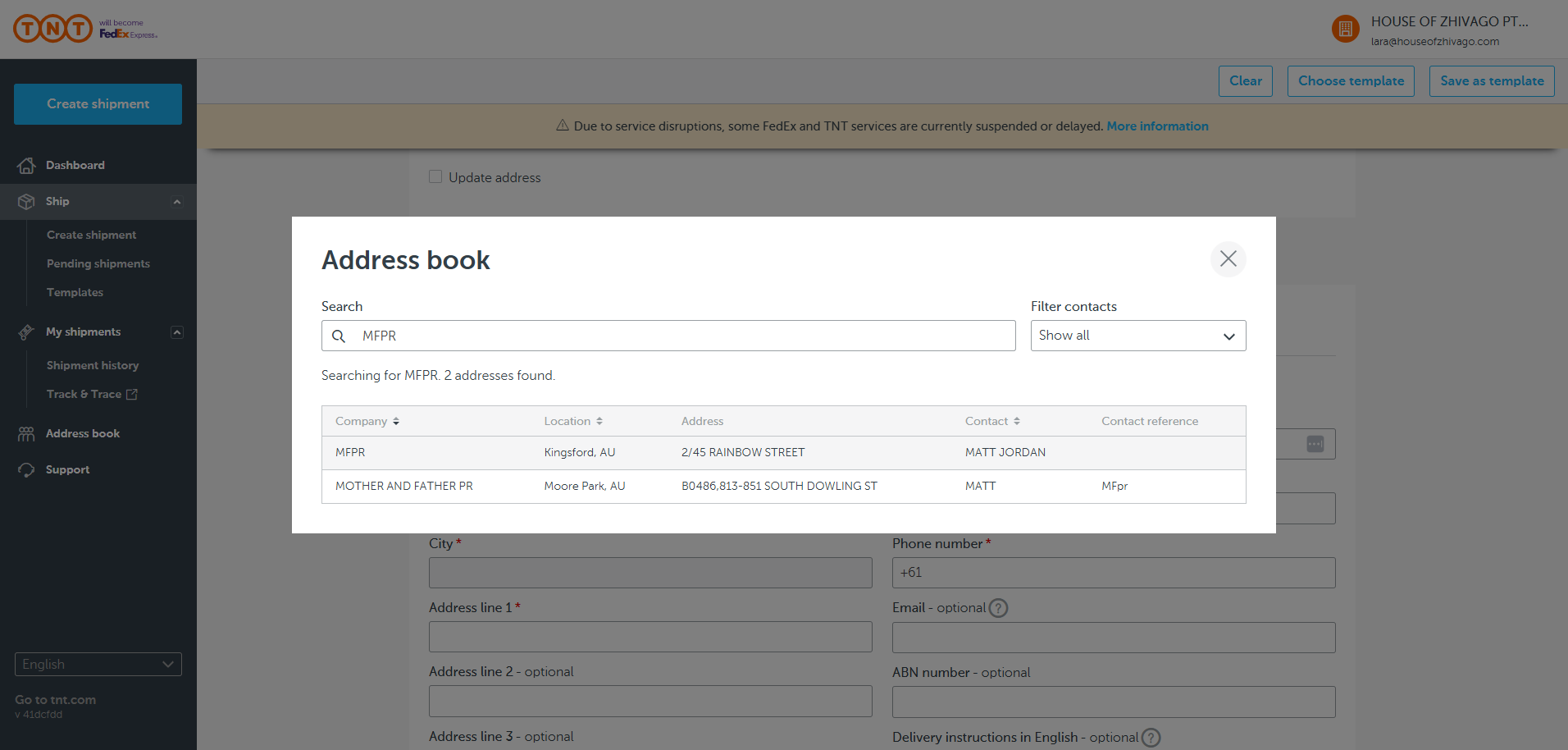Click the Dashboard home icon

click(x=26, y=166)
